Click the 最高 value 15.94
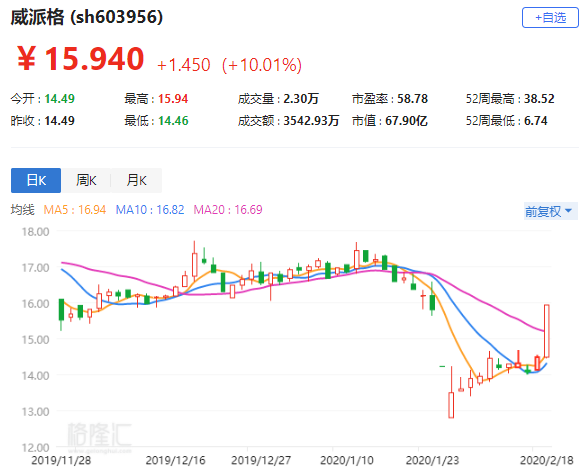Viewport: 584px width, 471px height. coord(173,99)
